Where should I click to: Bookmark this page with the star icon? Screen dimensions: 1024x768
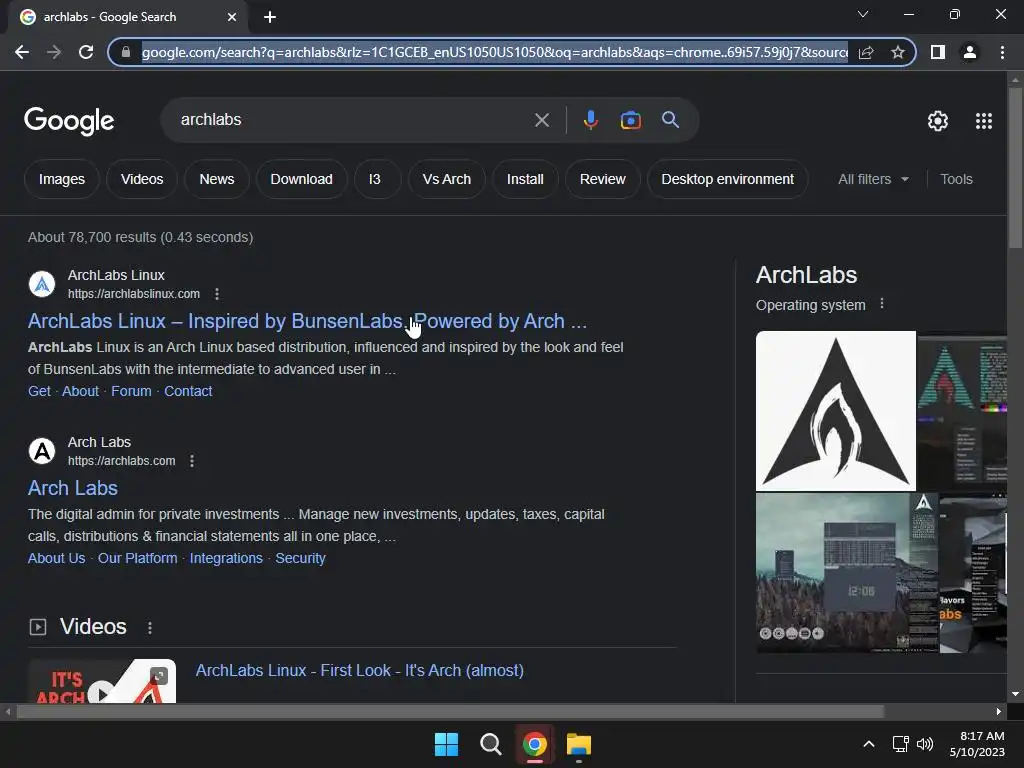[898, 52]
